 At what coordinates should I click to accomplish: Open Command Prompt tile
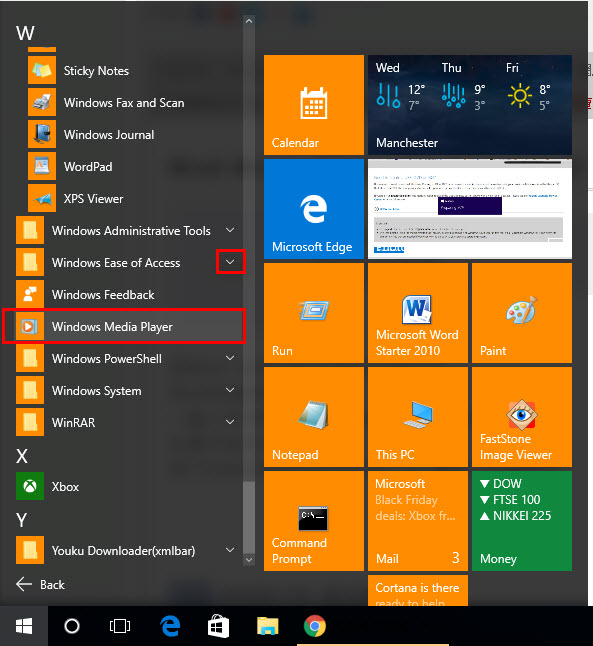coord(314,521)
